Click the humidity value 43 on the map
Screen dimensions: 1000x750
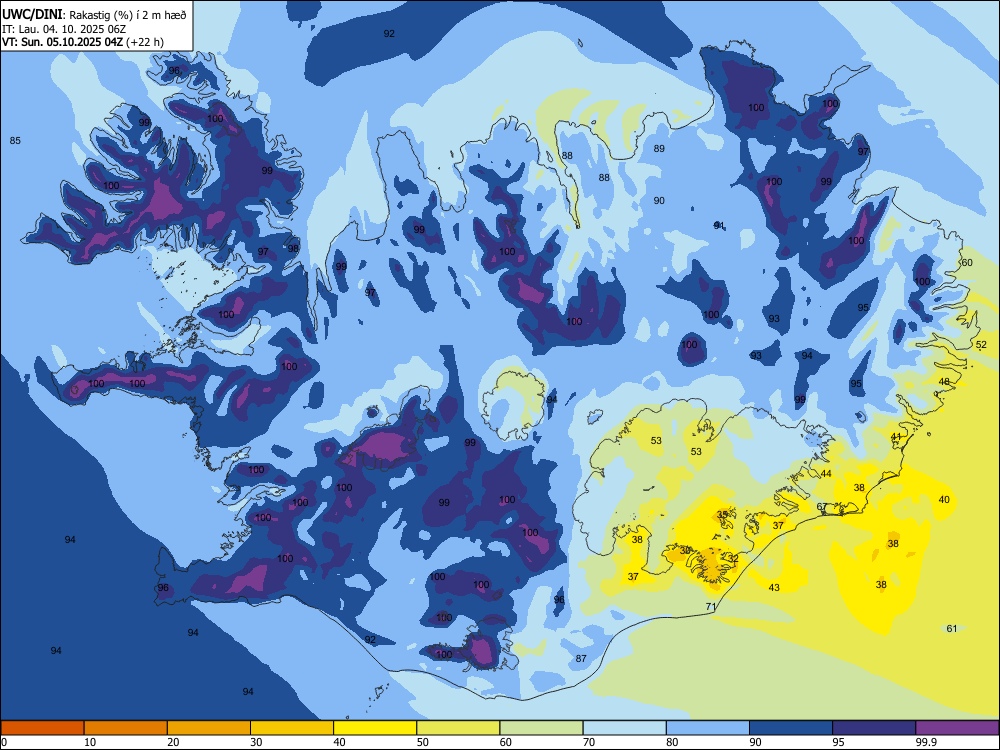(x=774, y=587)
